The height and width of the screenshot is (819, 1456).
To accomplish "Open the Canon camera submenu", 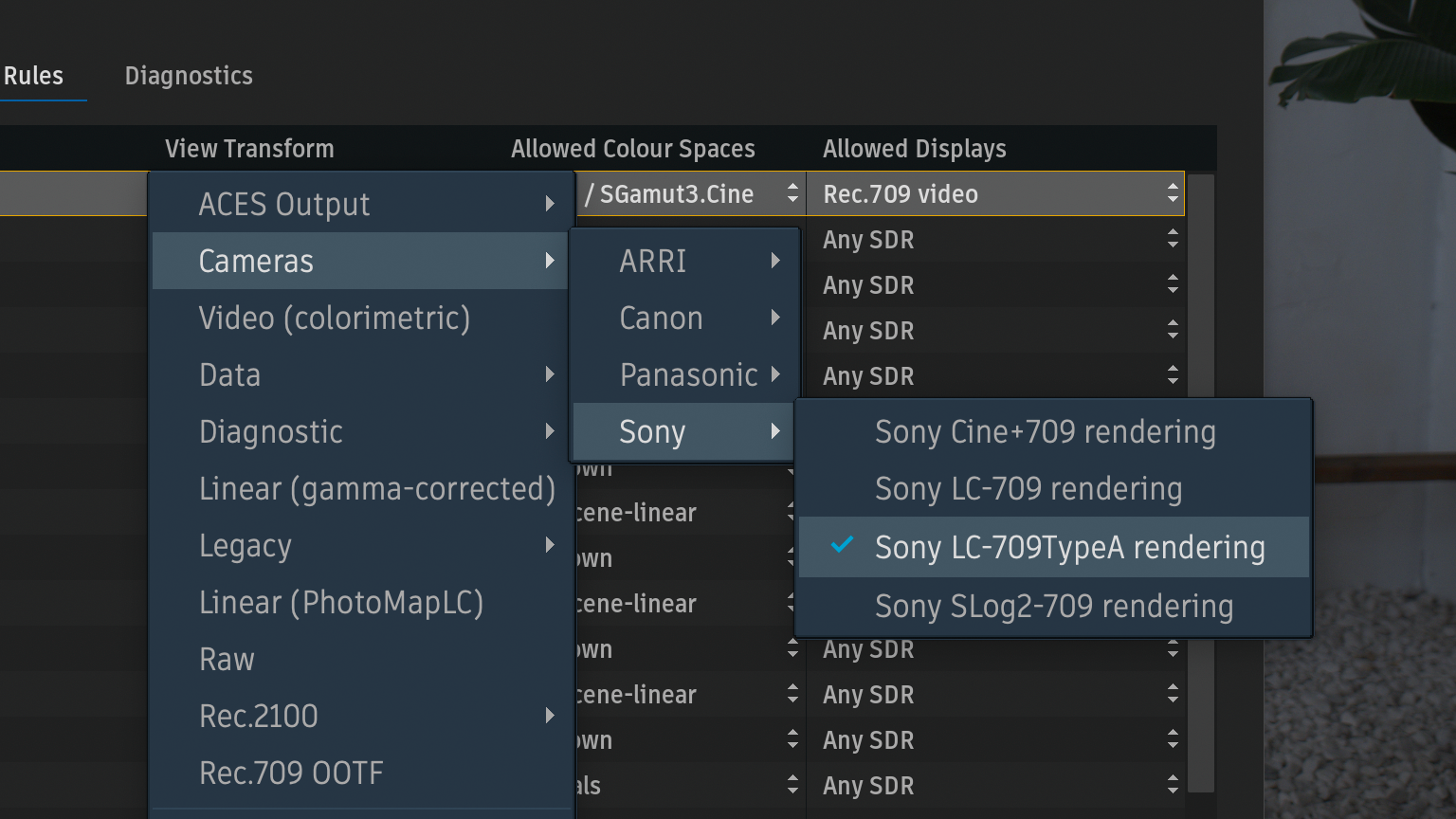I will (683, 318).
